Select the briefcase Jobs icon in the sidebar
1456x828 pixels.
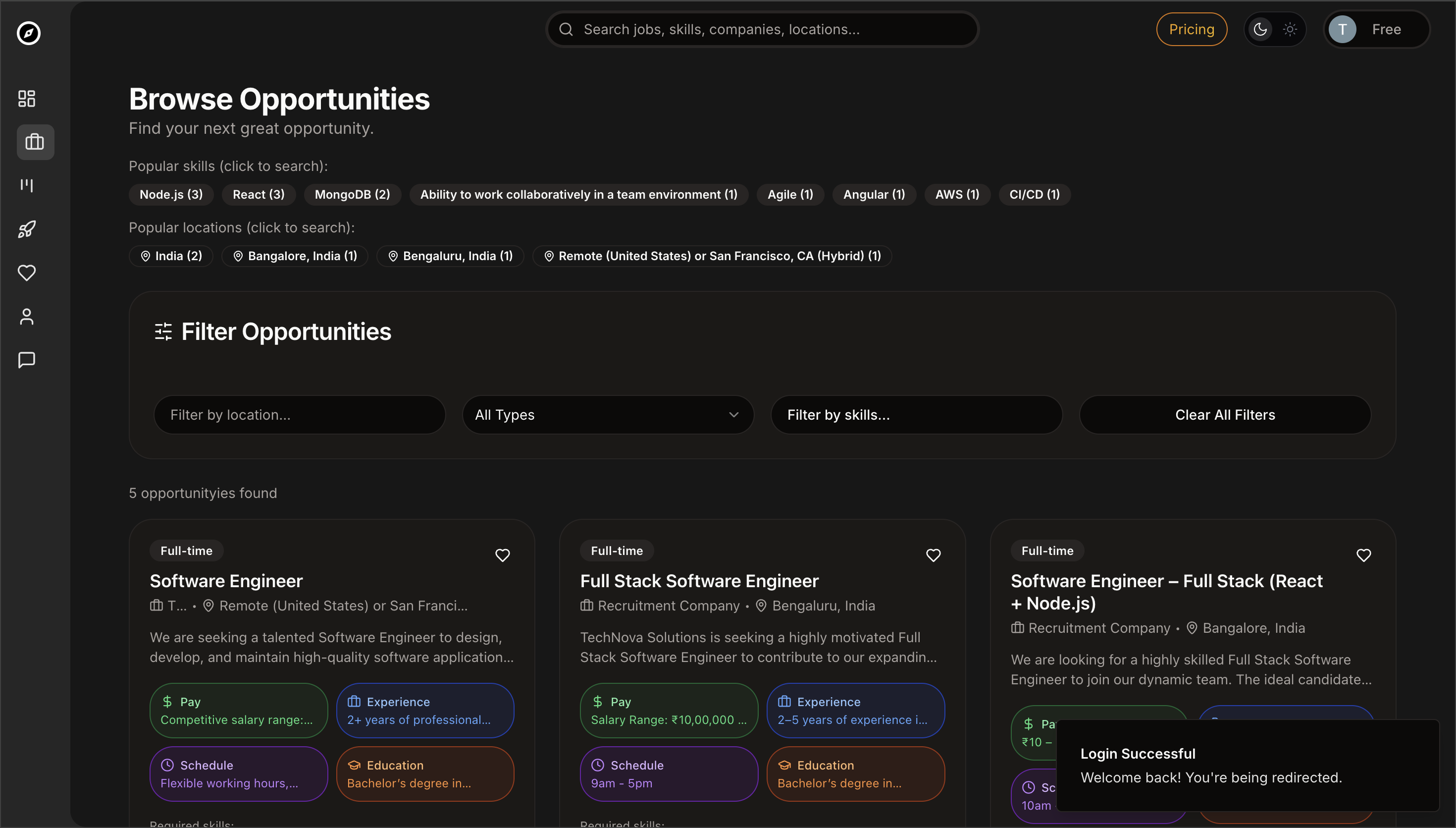pos(35,142)
